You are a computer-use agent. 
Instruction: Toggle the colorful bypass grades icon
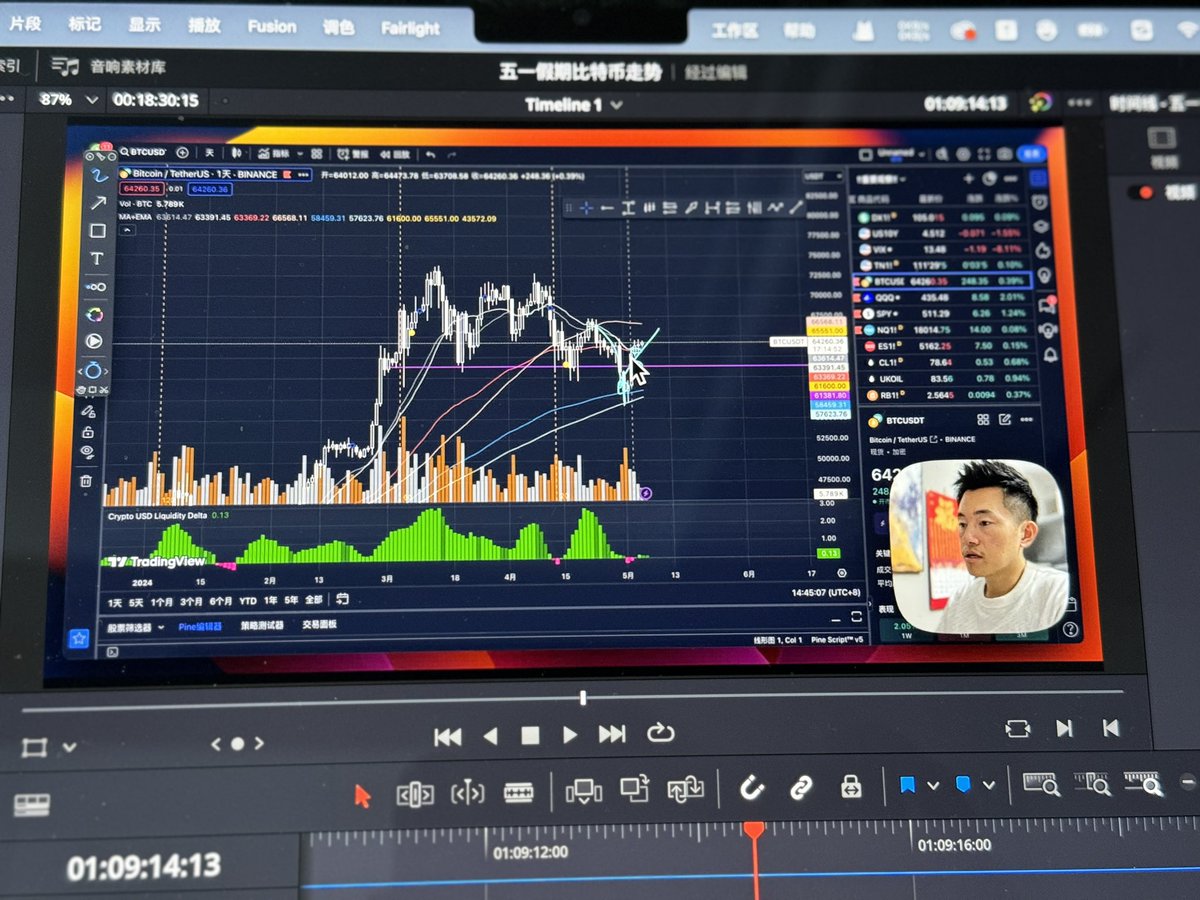1041,102
